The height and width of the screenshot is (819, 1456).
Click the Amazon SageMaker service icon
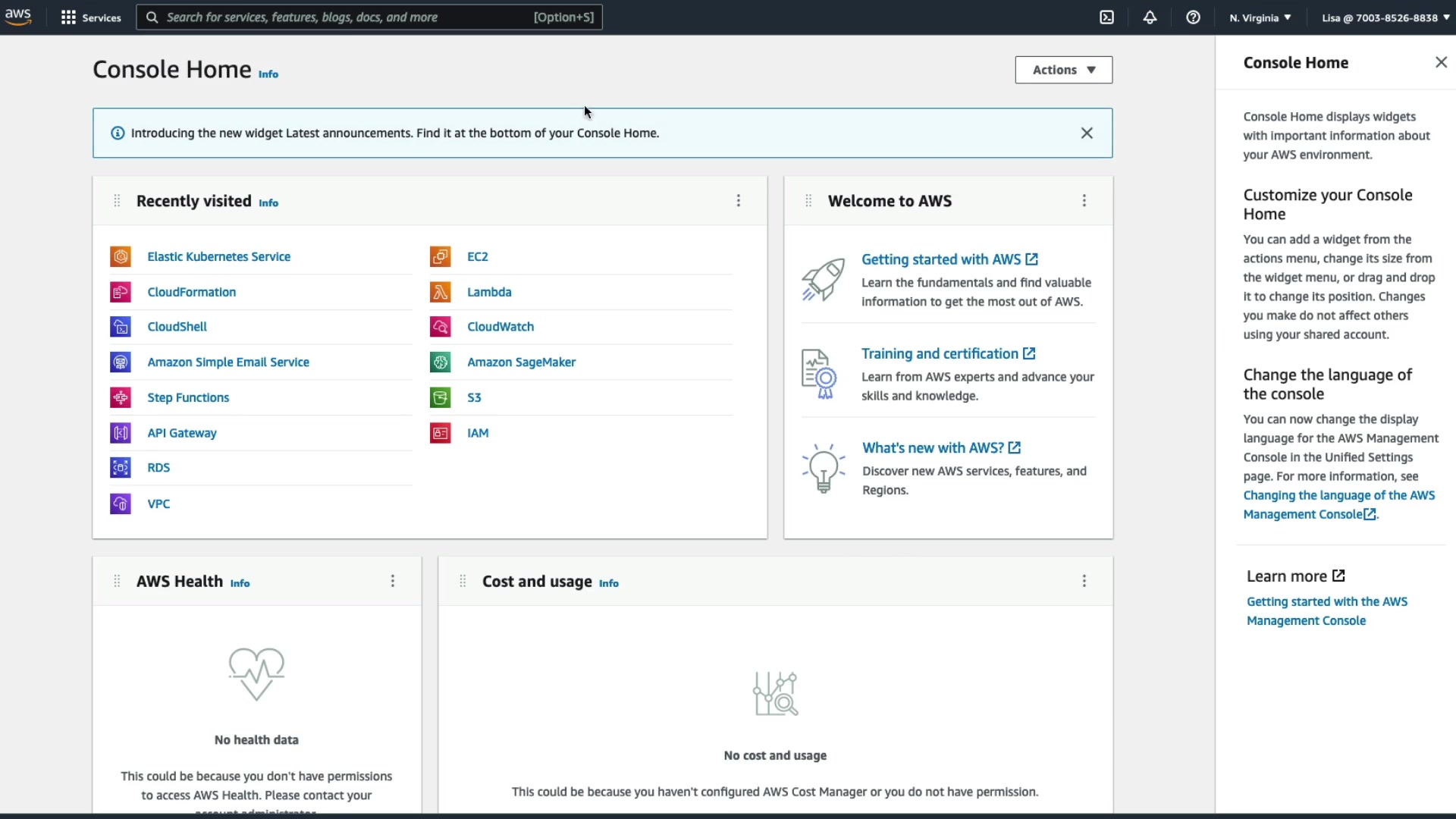[440, 362]
